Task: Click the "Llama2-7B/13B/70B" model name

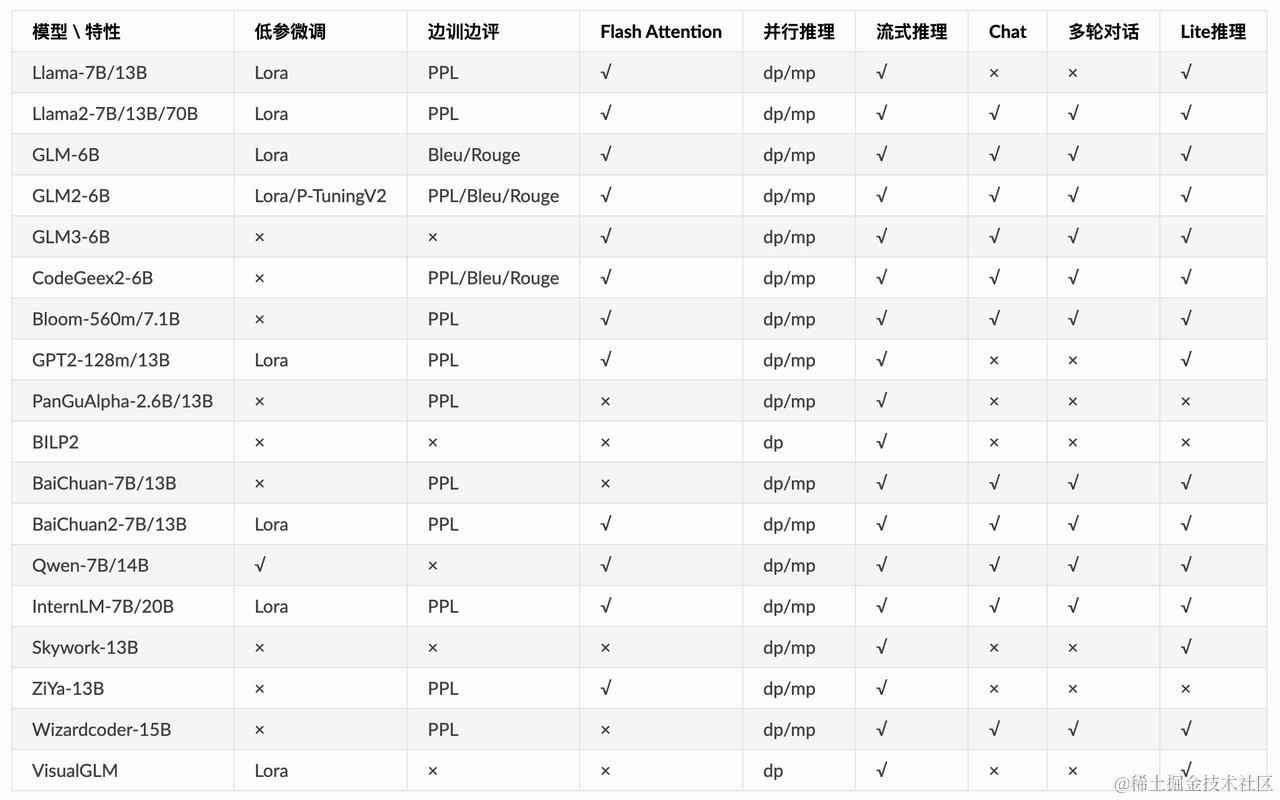Action: click(x=115, y=114)
